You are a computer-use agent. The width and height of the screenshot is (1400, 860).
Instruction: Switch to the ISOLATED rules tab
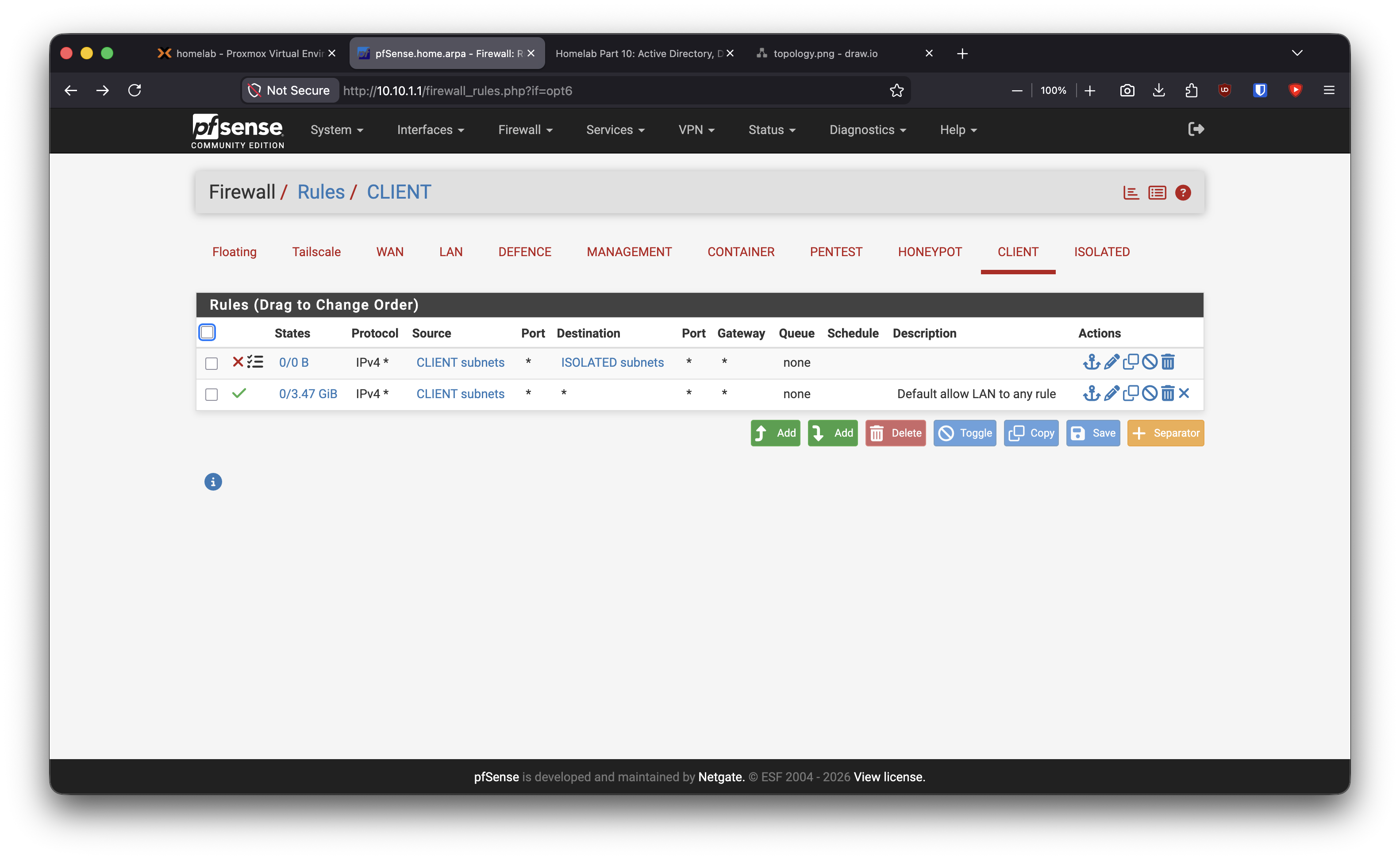pos(1101,251)
